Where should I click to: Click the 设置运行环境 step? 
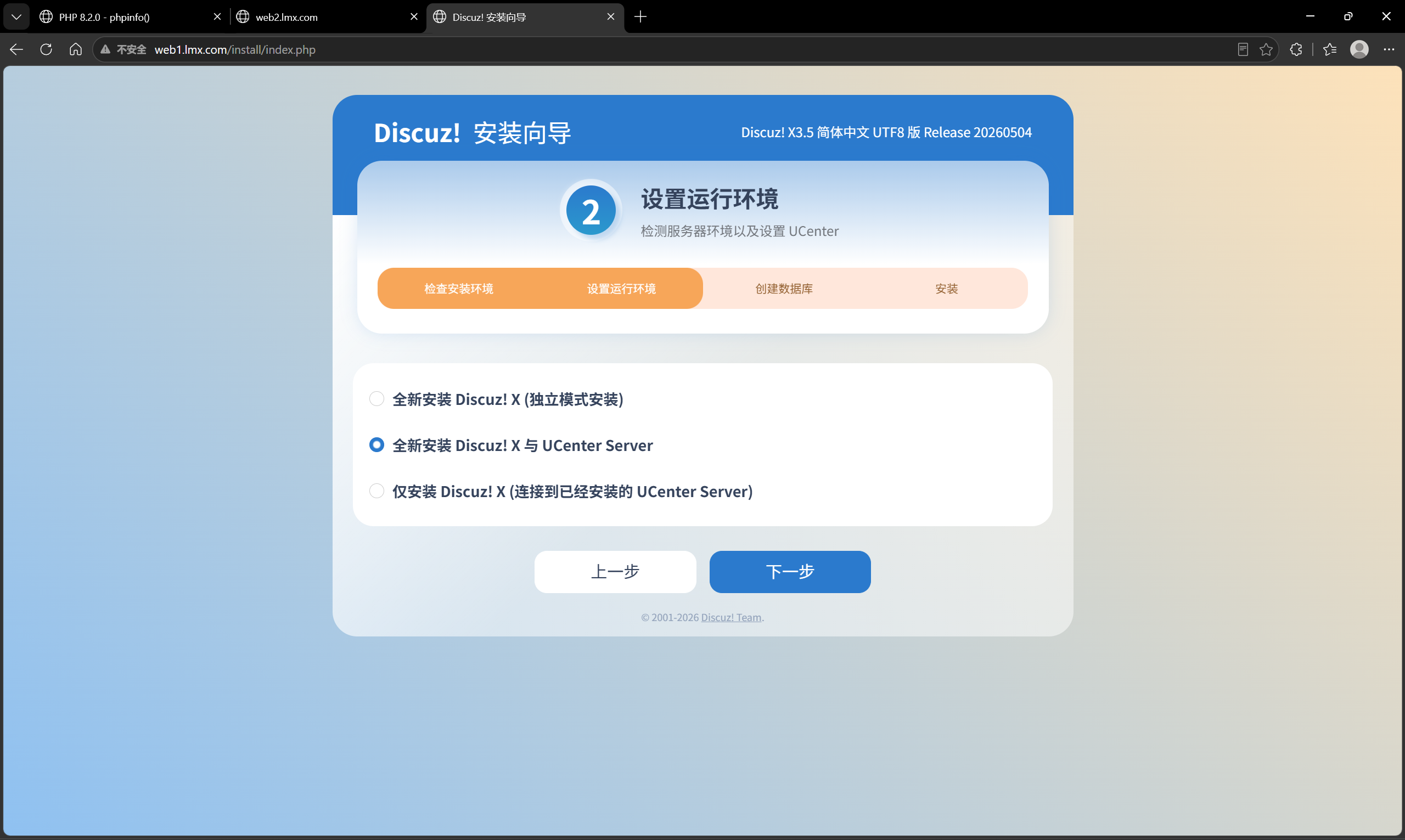point(621,288)
